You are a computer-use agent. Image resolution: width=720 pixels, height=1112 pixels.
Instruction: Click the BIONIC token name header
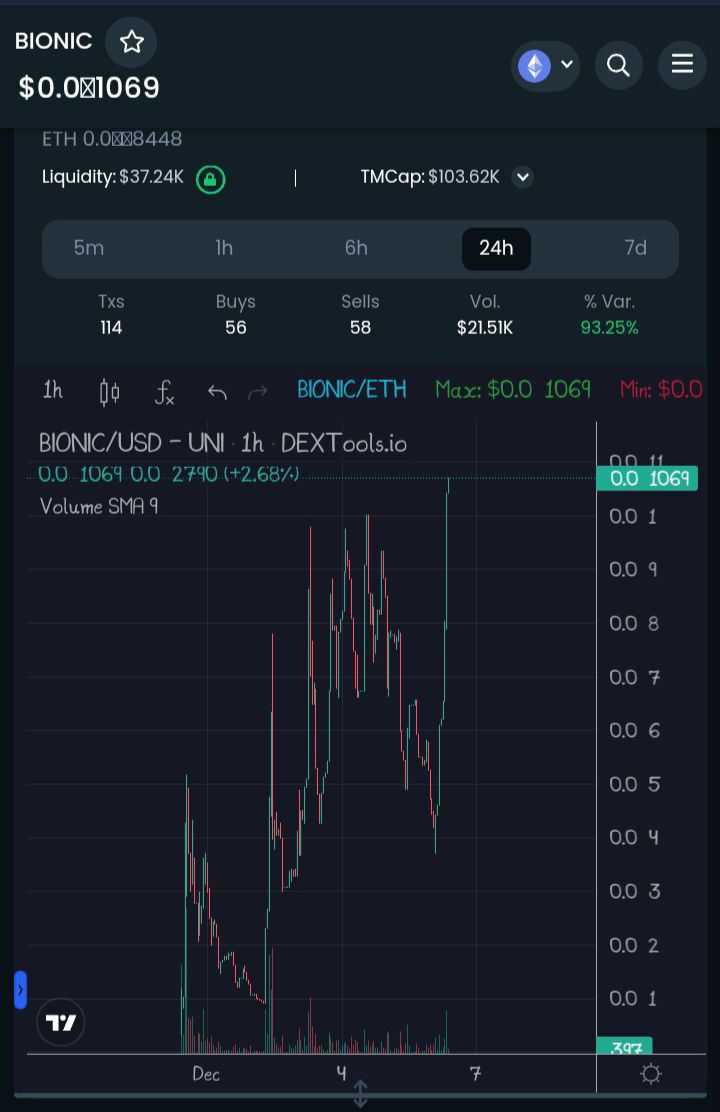tap(53, 41)
